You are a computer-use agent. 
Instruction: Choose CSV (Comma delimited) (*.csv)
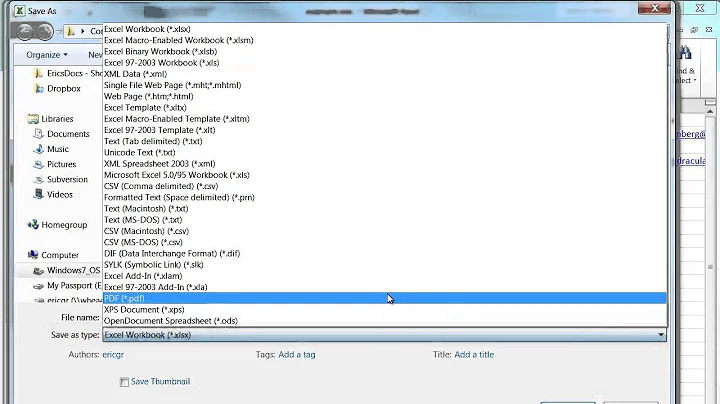[x=385, y=186]
